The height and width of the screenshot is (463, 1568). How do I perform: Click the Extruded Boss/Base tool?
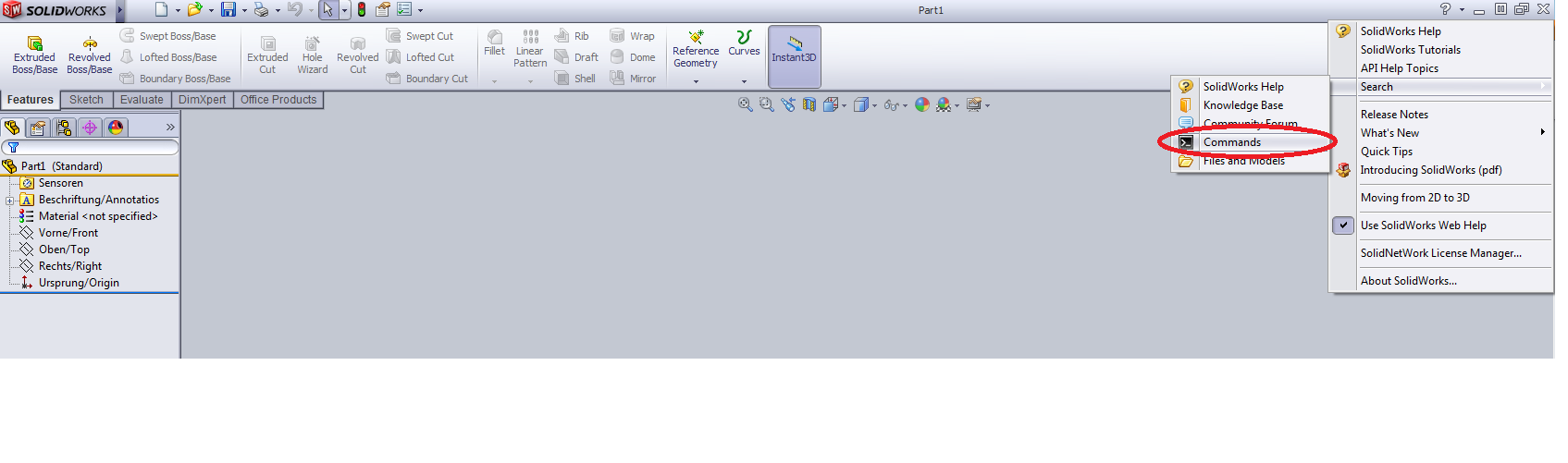[34, 55]
